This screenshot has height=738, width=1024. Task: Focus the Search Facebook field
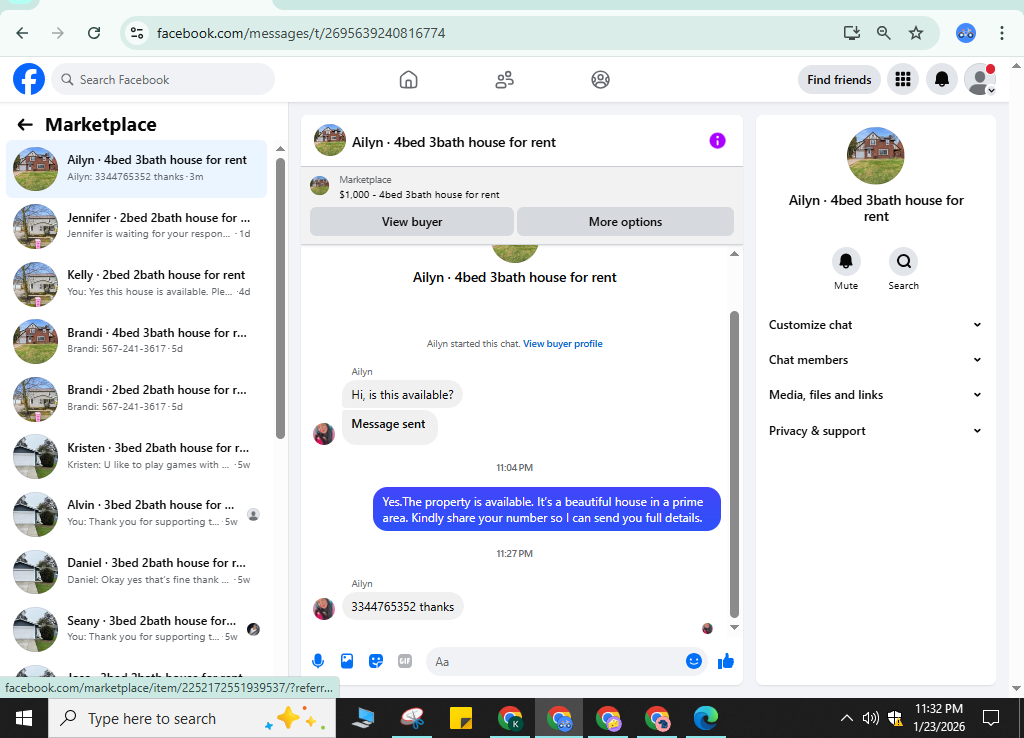(163, 80)
